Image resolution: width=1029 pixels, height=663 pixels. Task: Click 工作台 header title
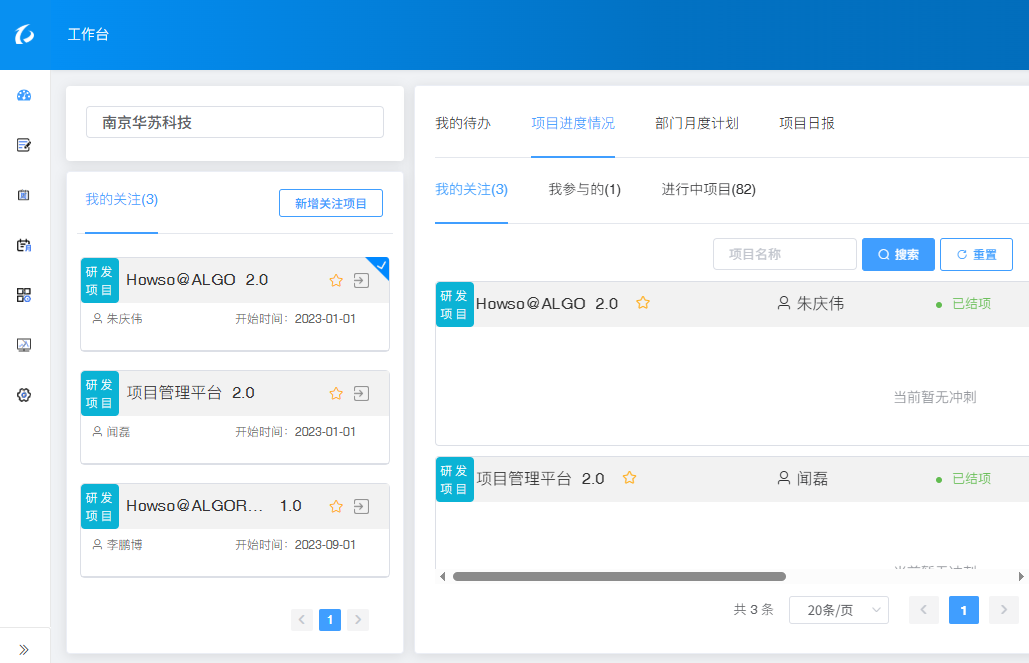click(89, 34)
